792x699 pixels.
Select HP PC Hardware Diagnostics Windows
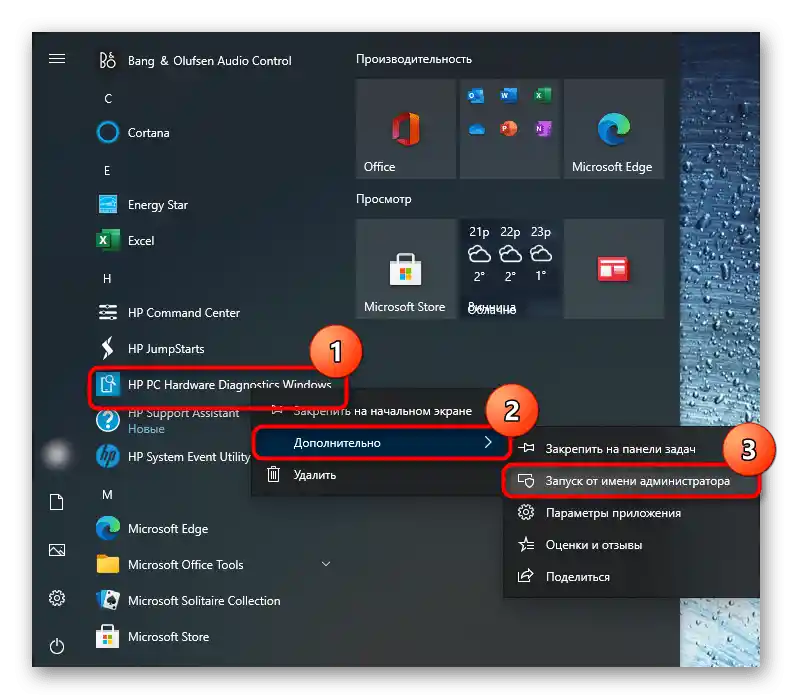[x=214, y=384]
